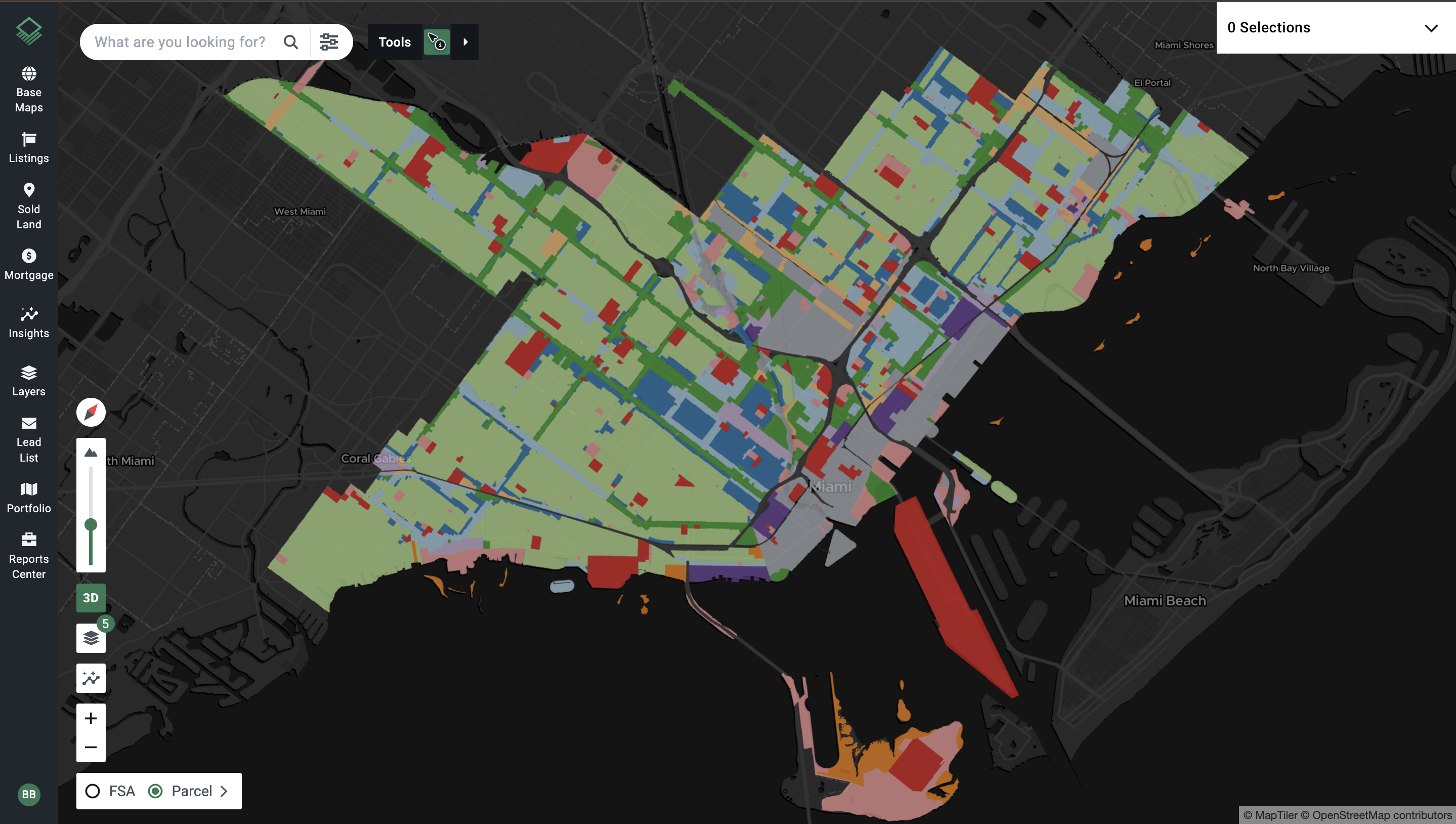Open the trends sparkle icon above zoom controls
1456x824 pixels.
pyautogui.click(x=91, y=677)
